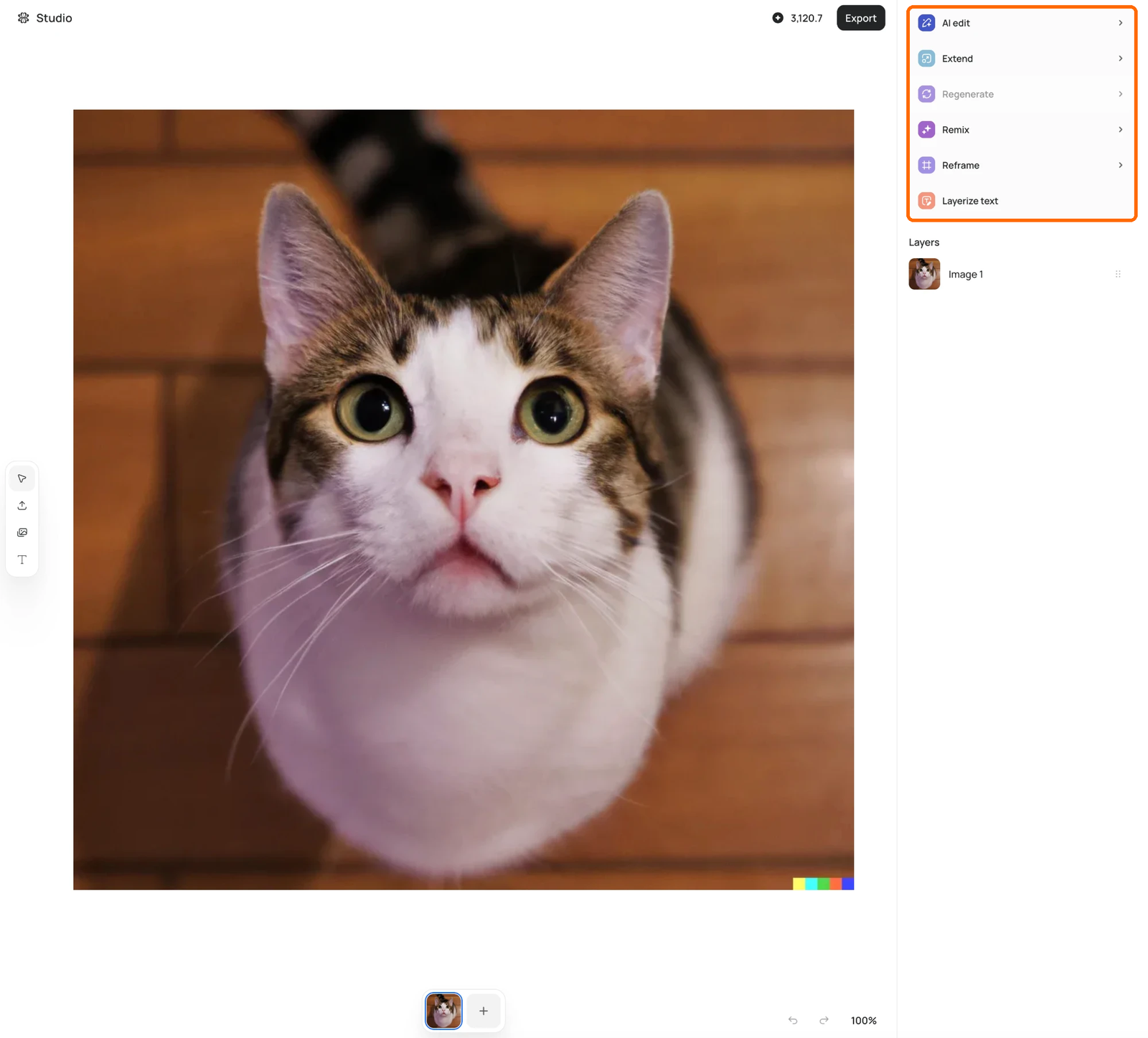Image resolution: width=1148 pixels, height=1038 pixels.
Task: Click the Layerize text icon
Action: pyautogui.click(x=926, y=201)
